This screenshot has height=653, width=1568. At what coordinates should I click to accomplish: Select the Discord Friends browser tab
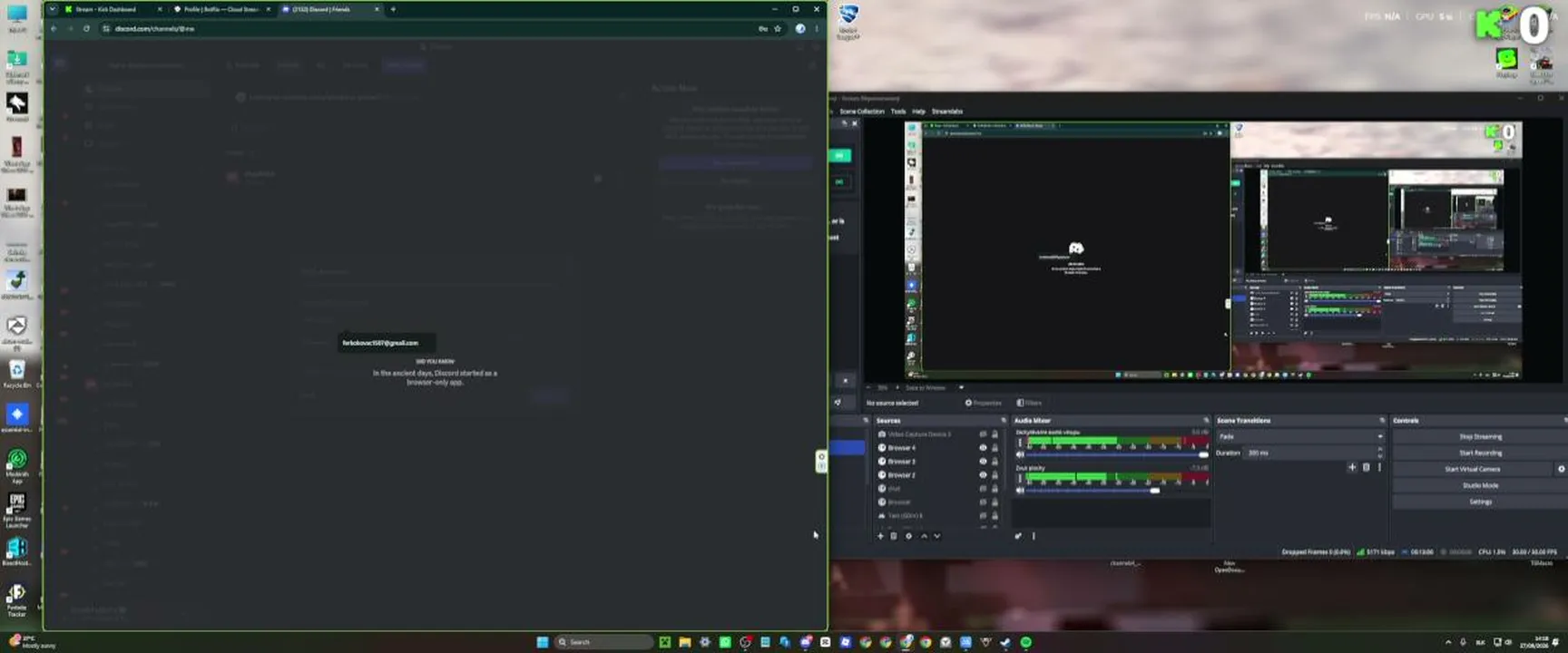(x=330, y=9)
